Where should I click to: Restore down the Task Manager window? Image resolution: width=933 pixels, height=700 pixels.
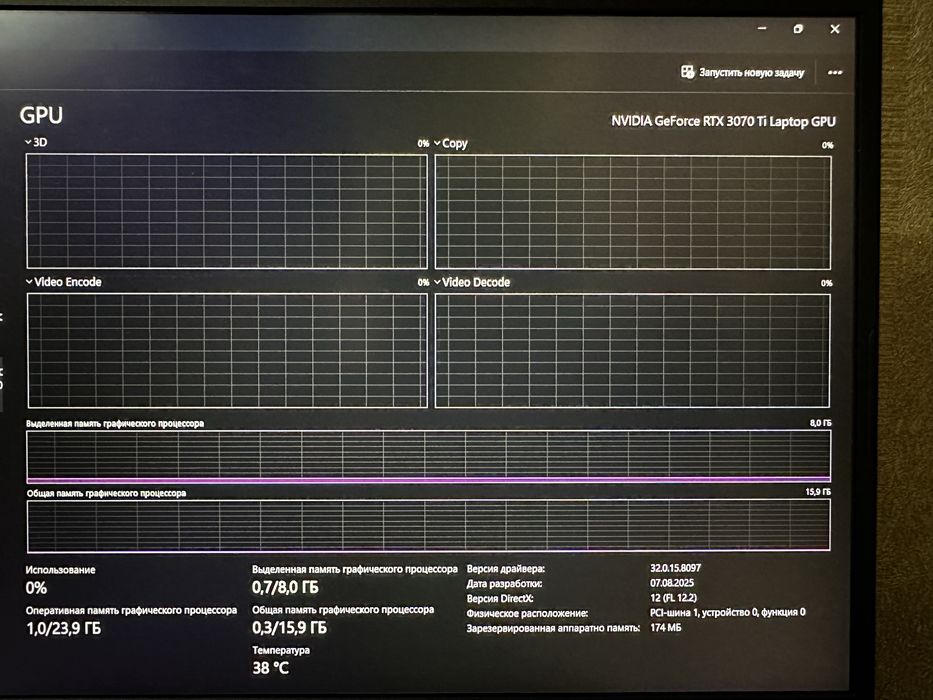799,29
